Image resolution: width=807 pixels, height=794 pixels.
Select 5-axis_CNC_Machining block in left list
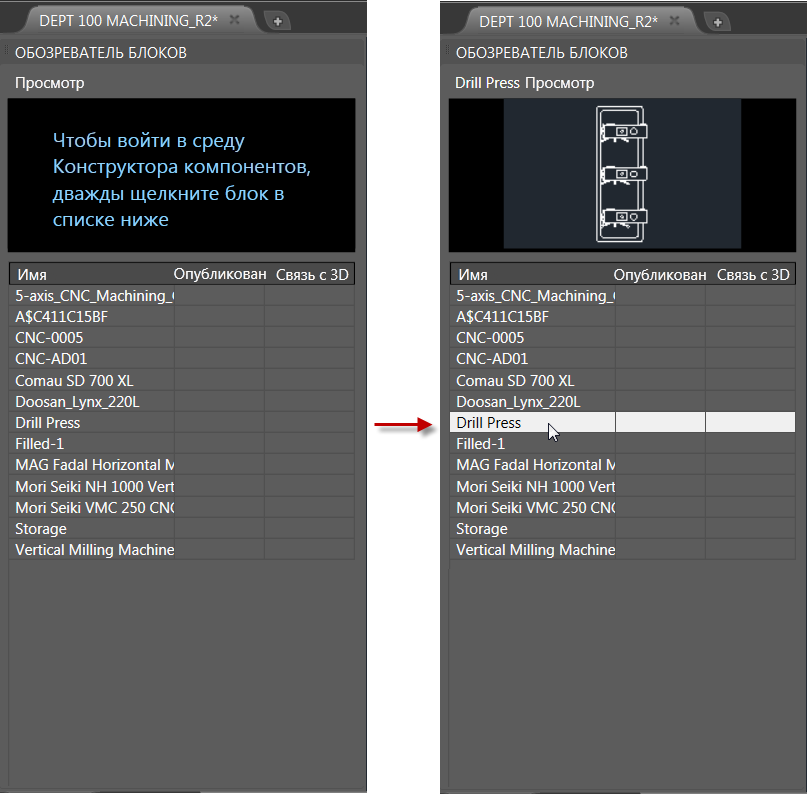(182, 296)
